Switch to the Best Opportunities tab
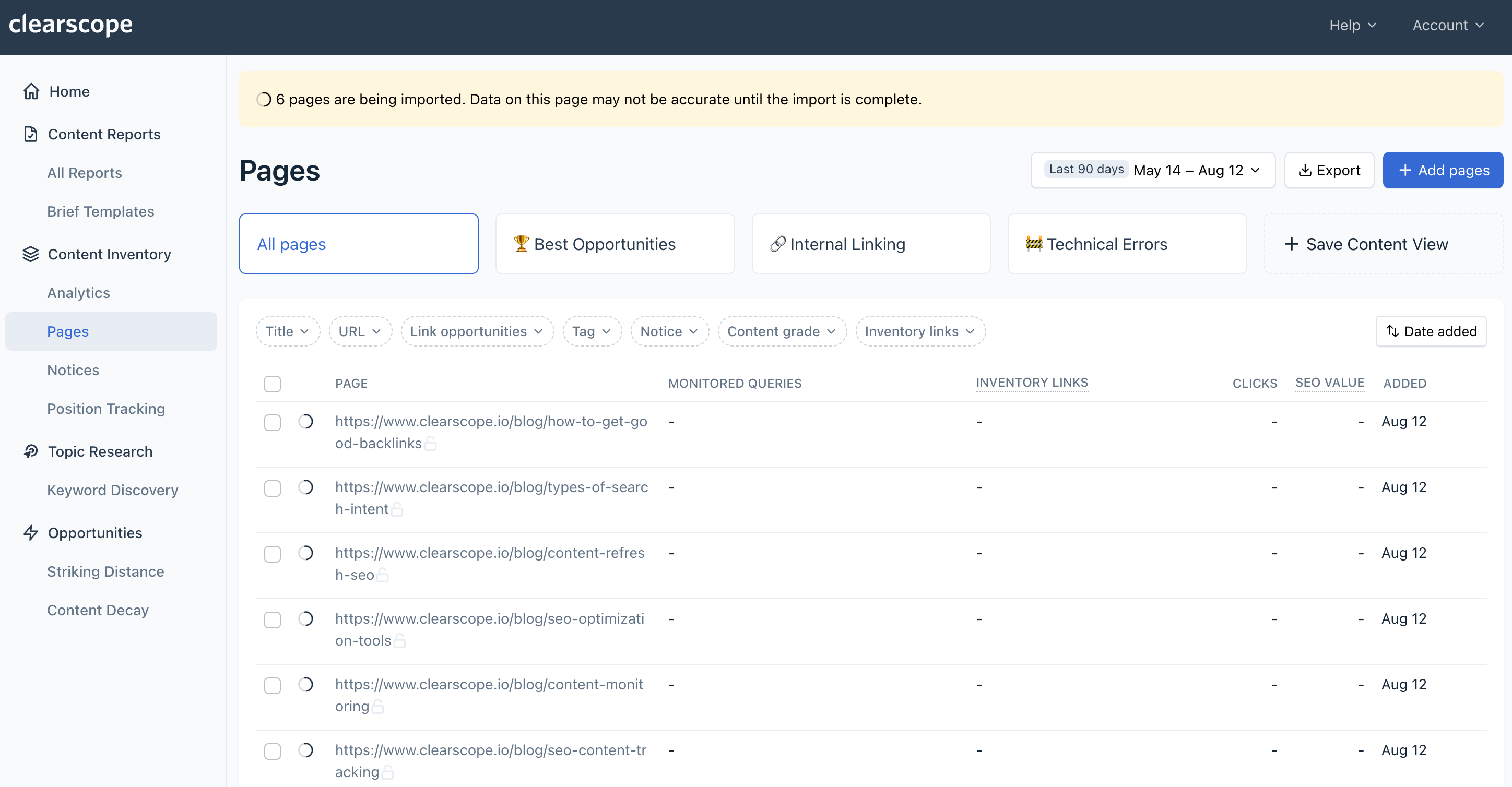Viewport: 1512px width, 787px height. click(615, 244)
